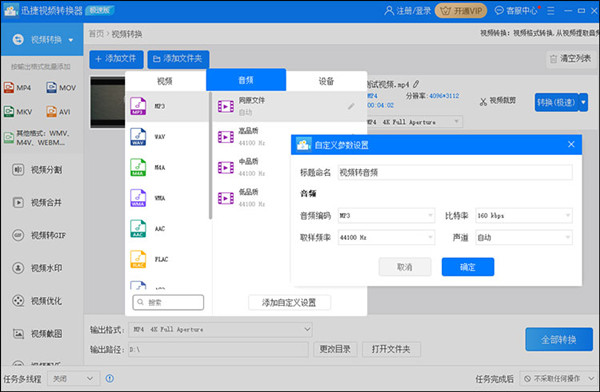The width and height of the screenshot is (600, 392).
Task: Open the file's MP4 4K Full Aperture dropdown
Action: 414,122
